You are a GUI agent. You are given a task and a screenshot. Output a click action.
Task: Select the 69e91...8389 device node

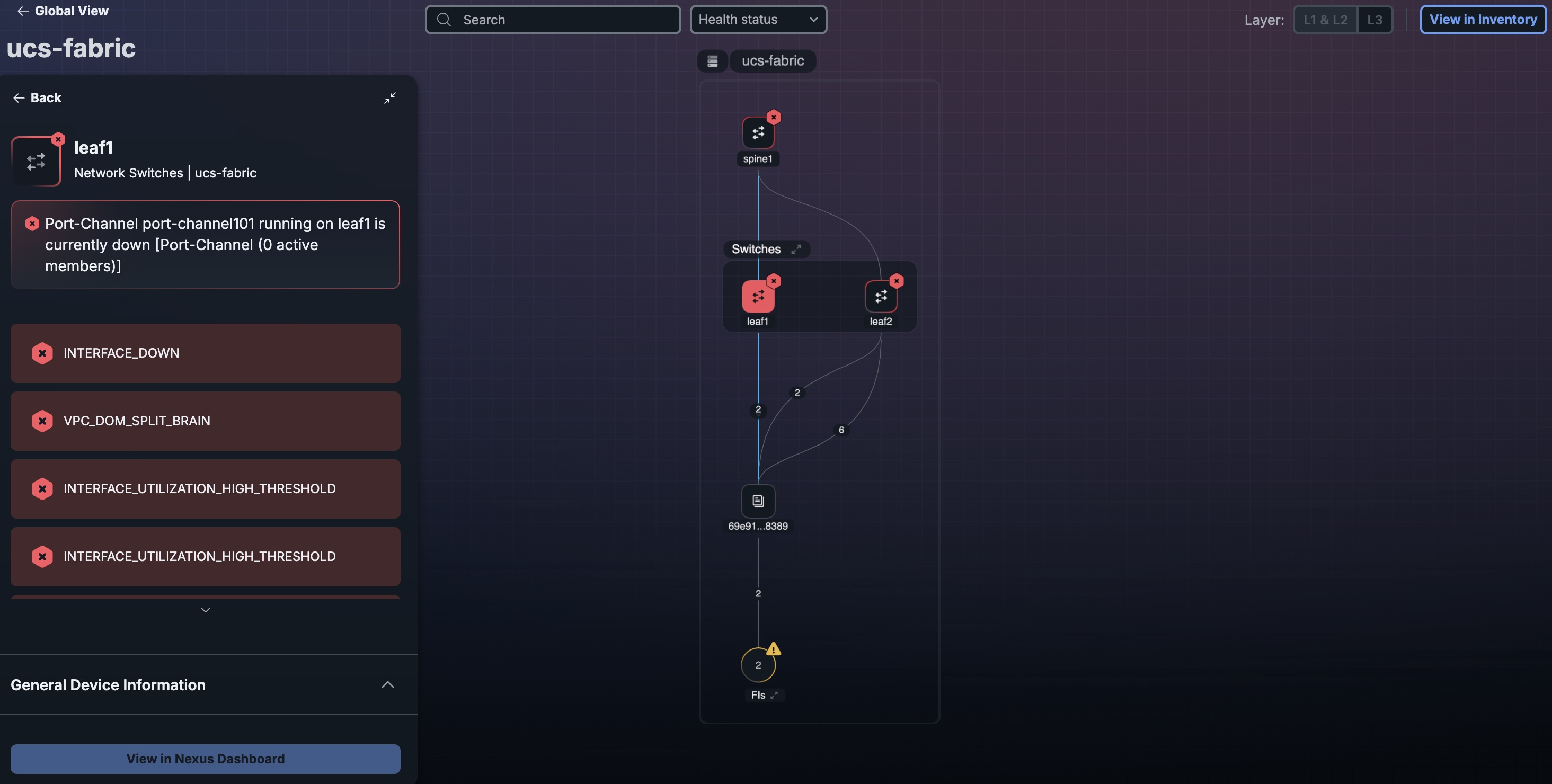758,501
